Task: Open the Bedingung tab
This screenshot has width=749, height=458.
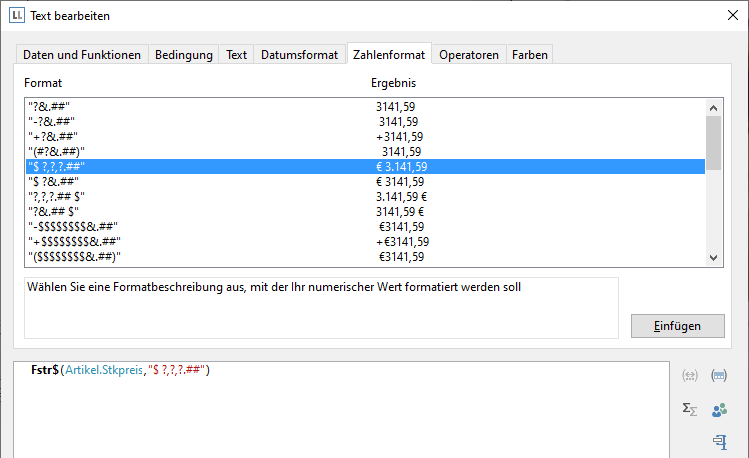Action: coord(183,55)
